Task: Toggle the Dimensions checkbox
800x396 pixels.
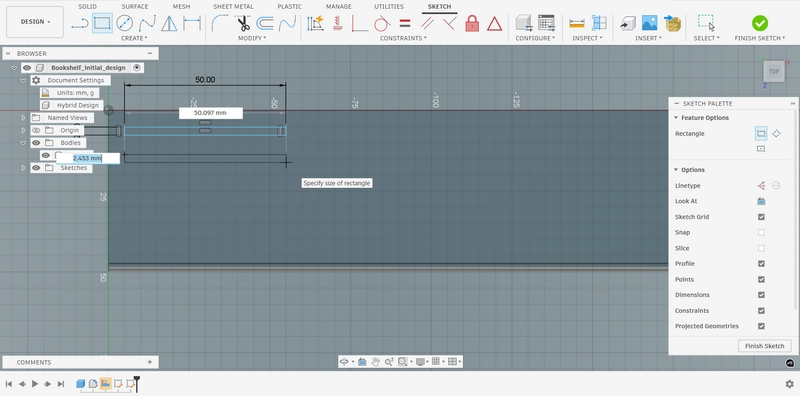Action: [761, 295]
